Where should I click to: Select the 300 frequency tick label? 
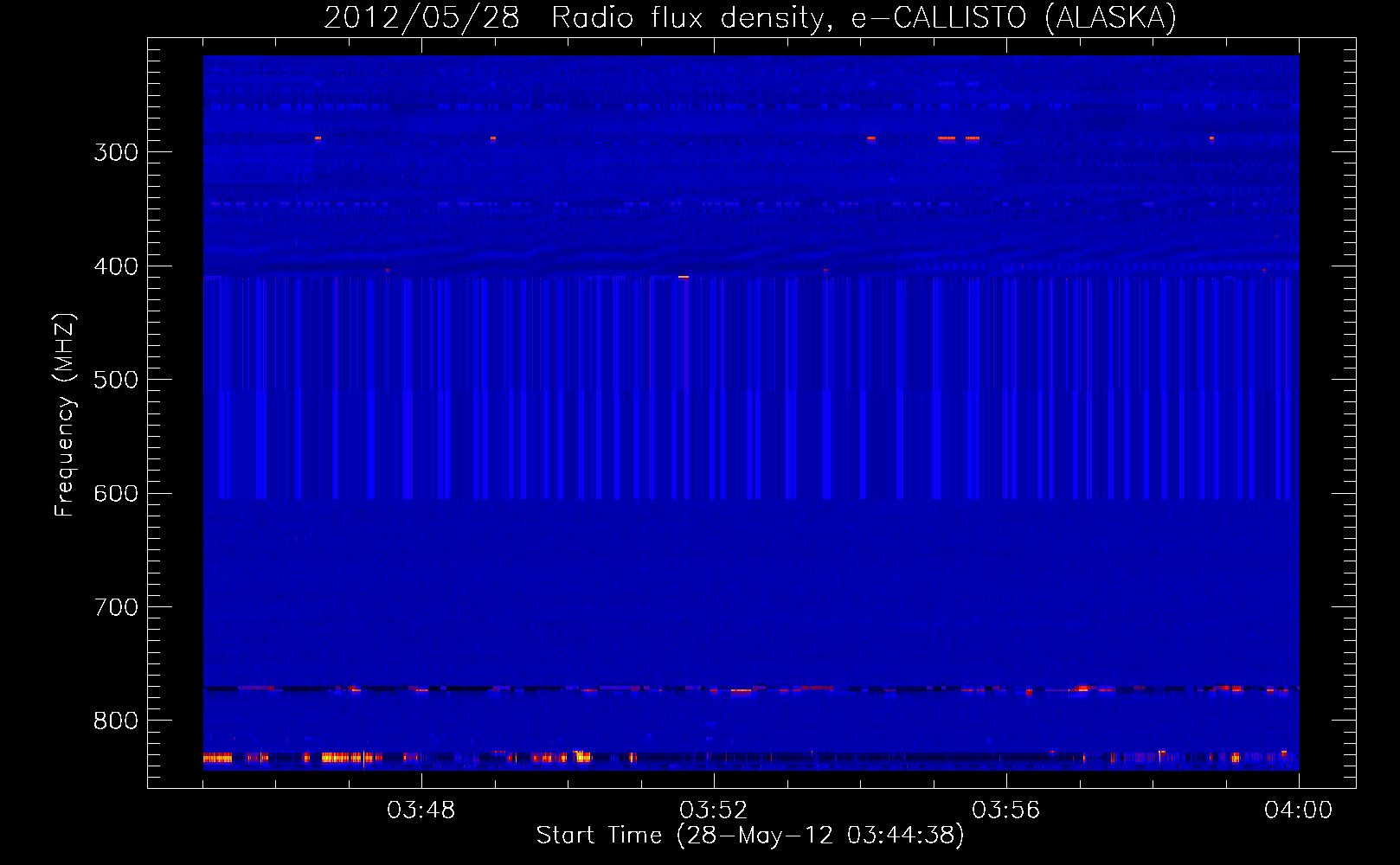coord(116,152)
